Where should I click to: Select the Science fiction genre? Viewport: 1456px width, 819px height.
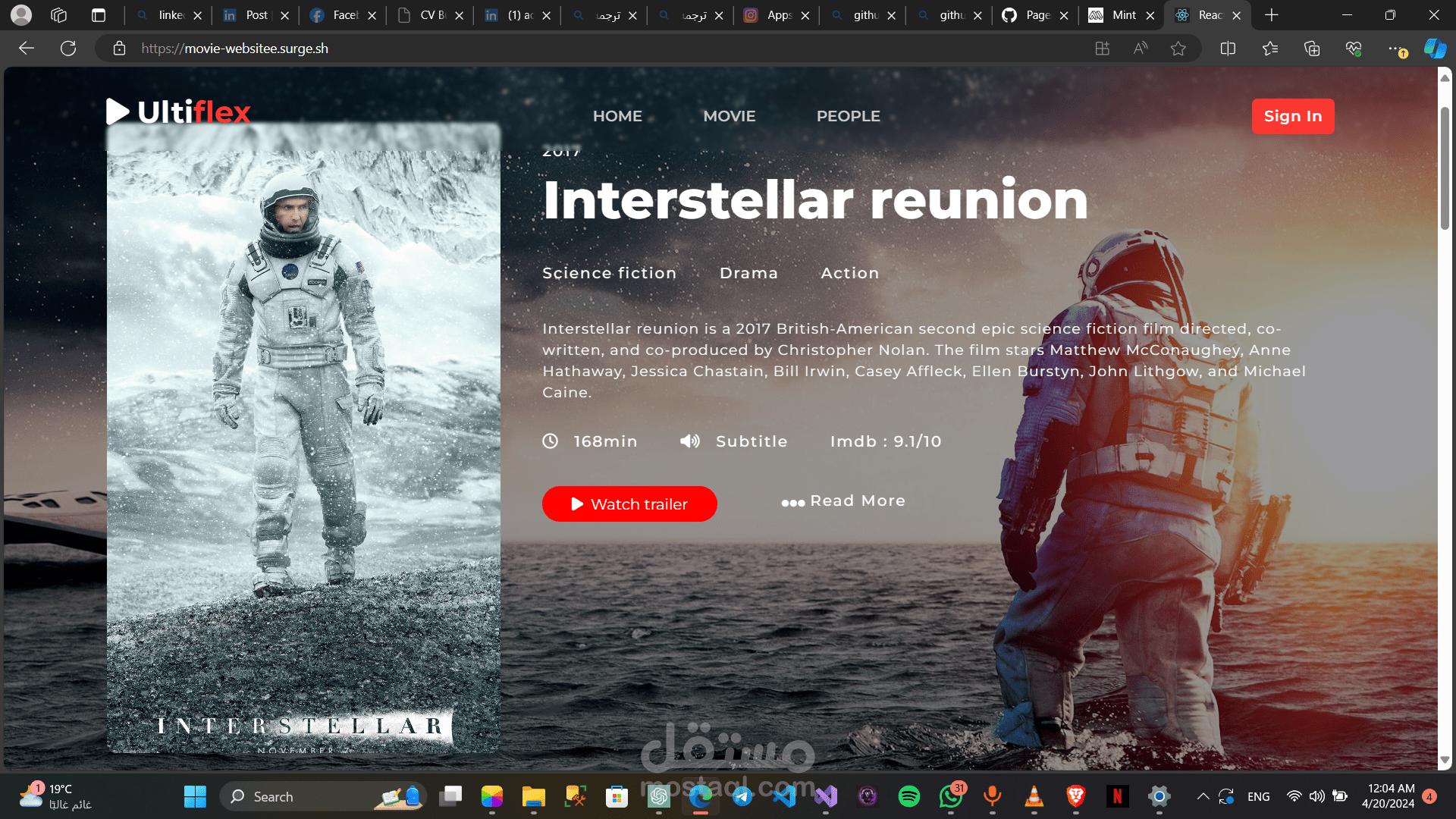point(609,273)
